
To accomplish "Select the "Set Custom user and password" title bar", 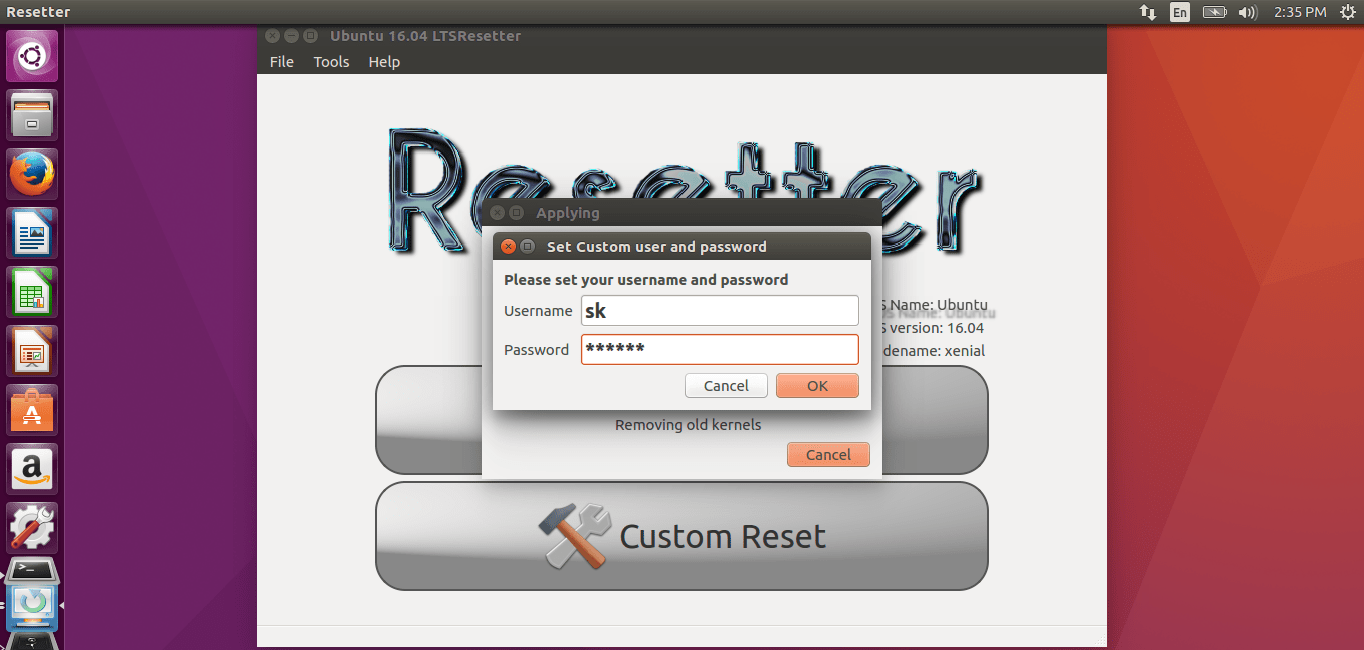I will tap(682, 247).
